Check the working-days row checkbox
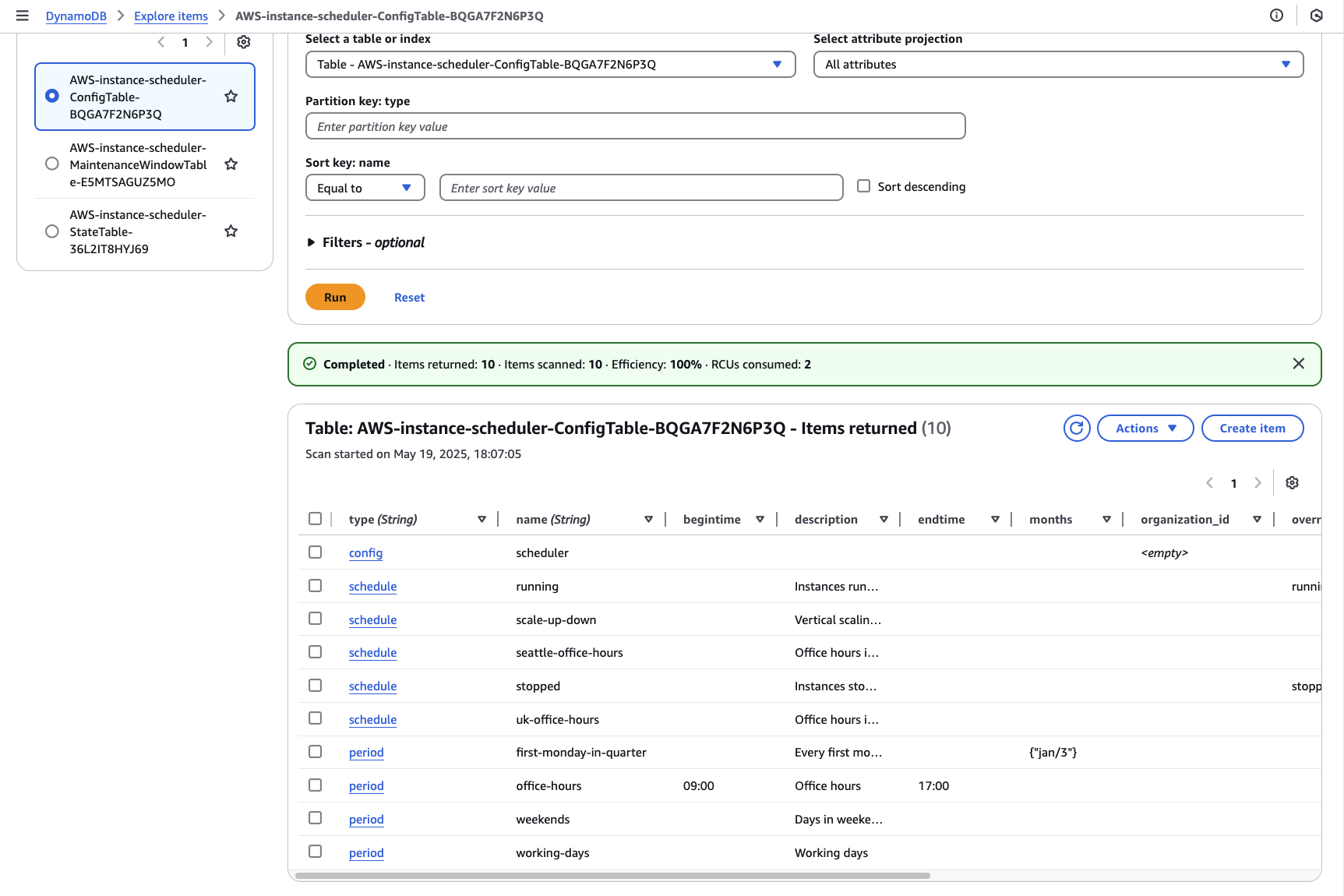The width and height of the screenshot is (1344, 896). pyautogui.click(x=315, y=852)
